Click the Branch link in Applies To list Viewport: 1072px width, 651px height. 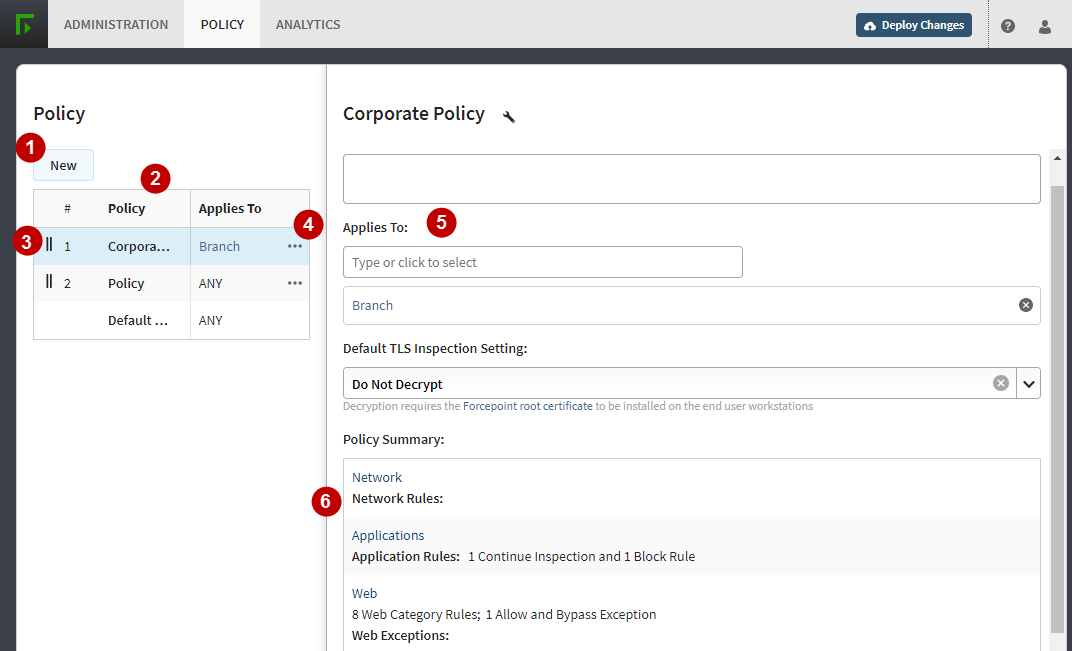[373, 306]
